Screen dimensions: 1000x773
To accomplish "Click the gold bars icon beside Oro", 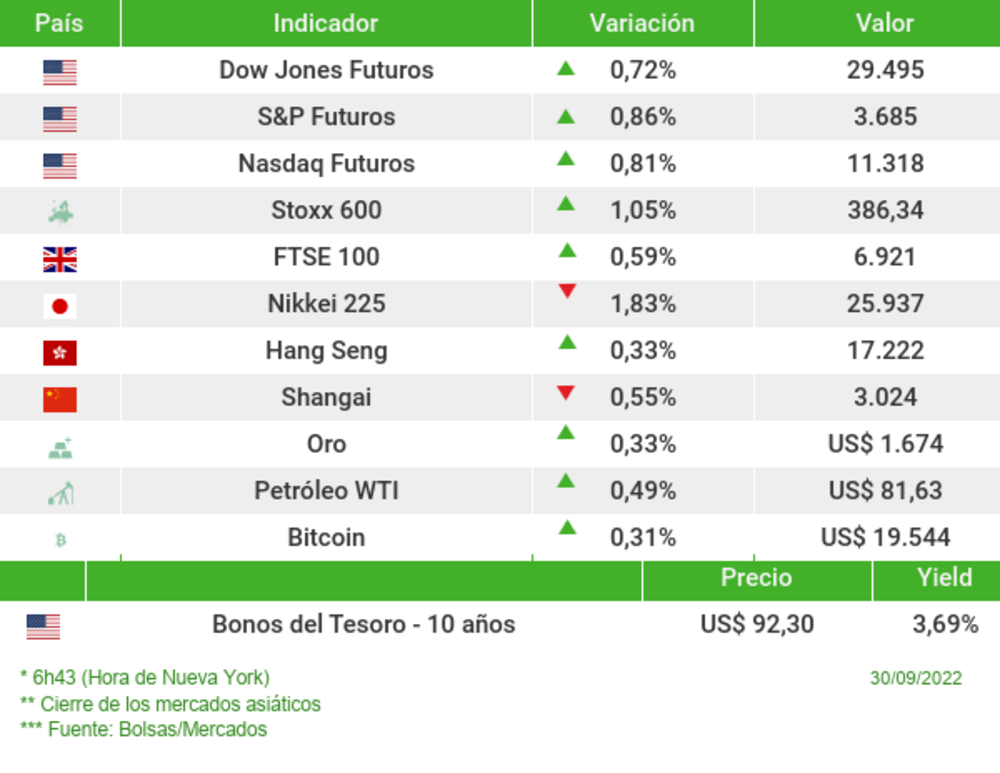I will pyautogui.click(x=60, y=447).
